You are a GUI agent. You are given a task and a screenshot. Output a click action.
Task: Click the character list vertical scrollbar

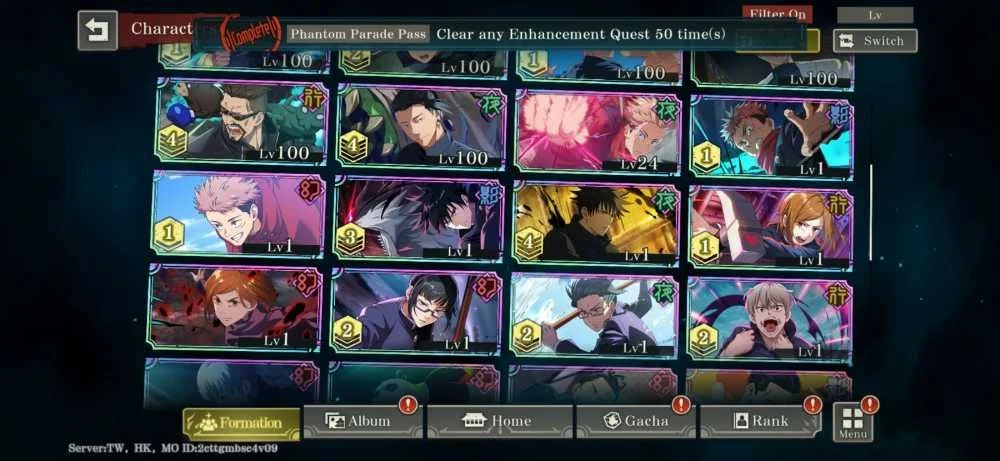tap(871, 212)
